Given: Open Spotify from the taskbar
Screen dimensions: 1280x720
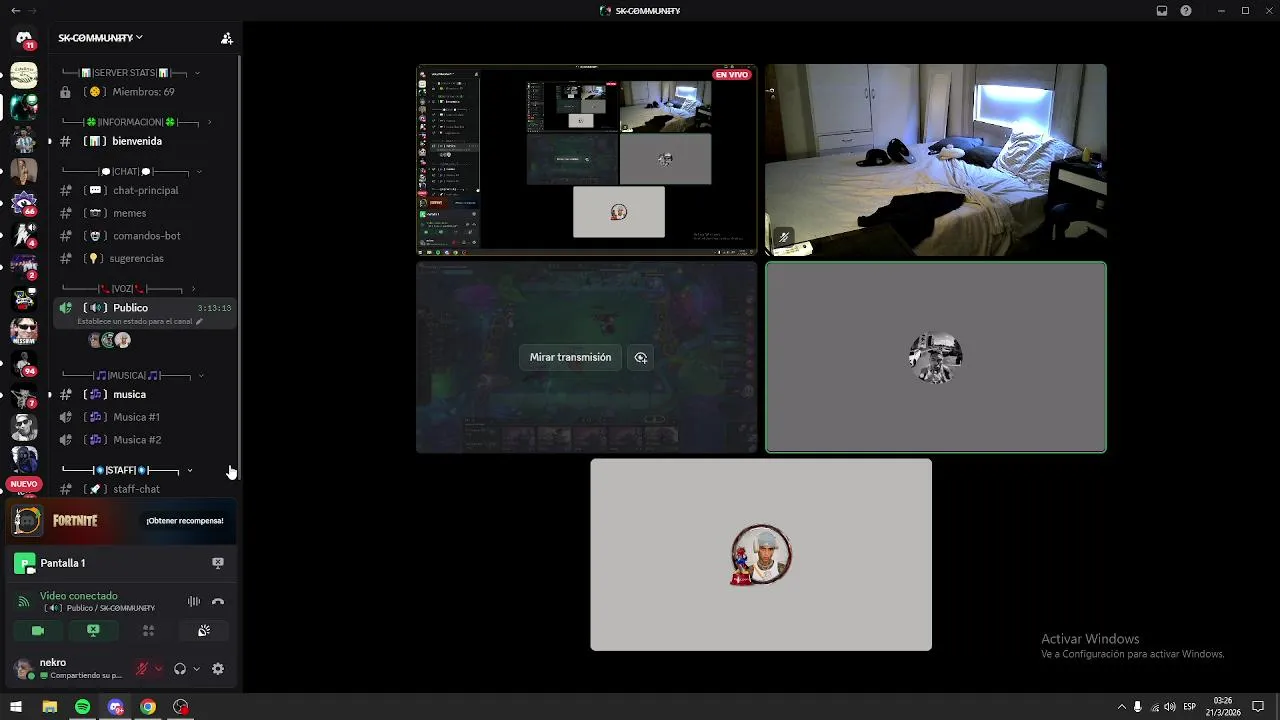Looking at the screenshot, I should point(82,707).
